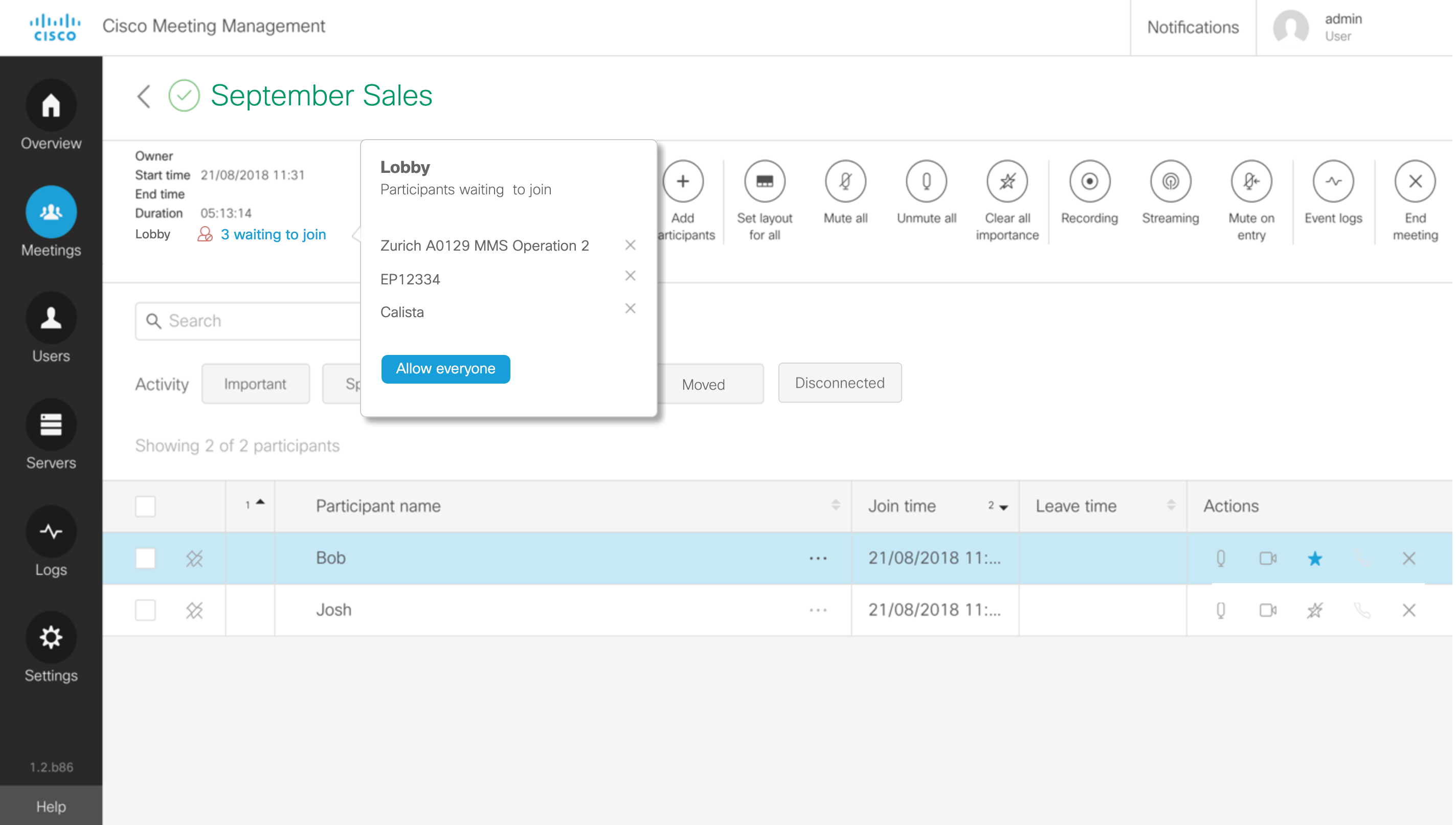The width and height of the screenshot is (1456, 825).
Task: Click Bob's call phone icon
Action: click(1362, 559)
